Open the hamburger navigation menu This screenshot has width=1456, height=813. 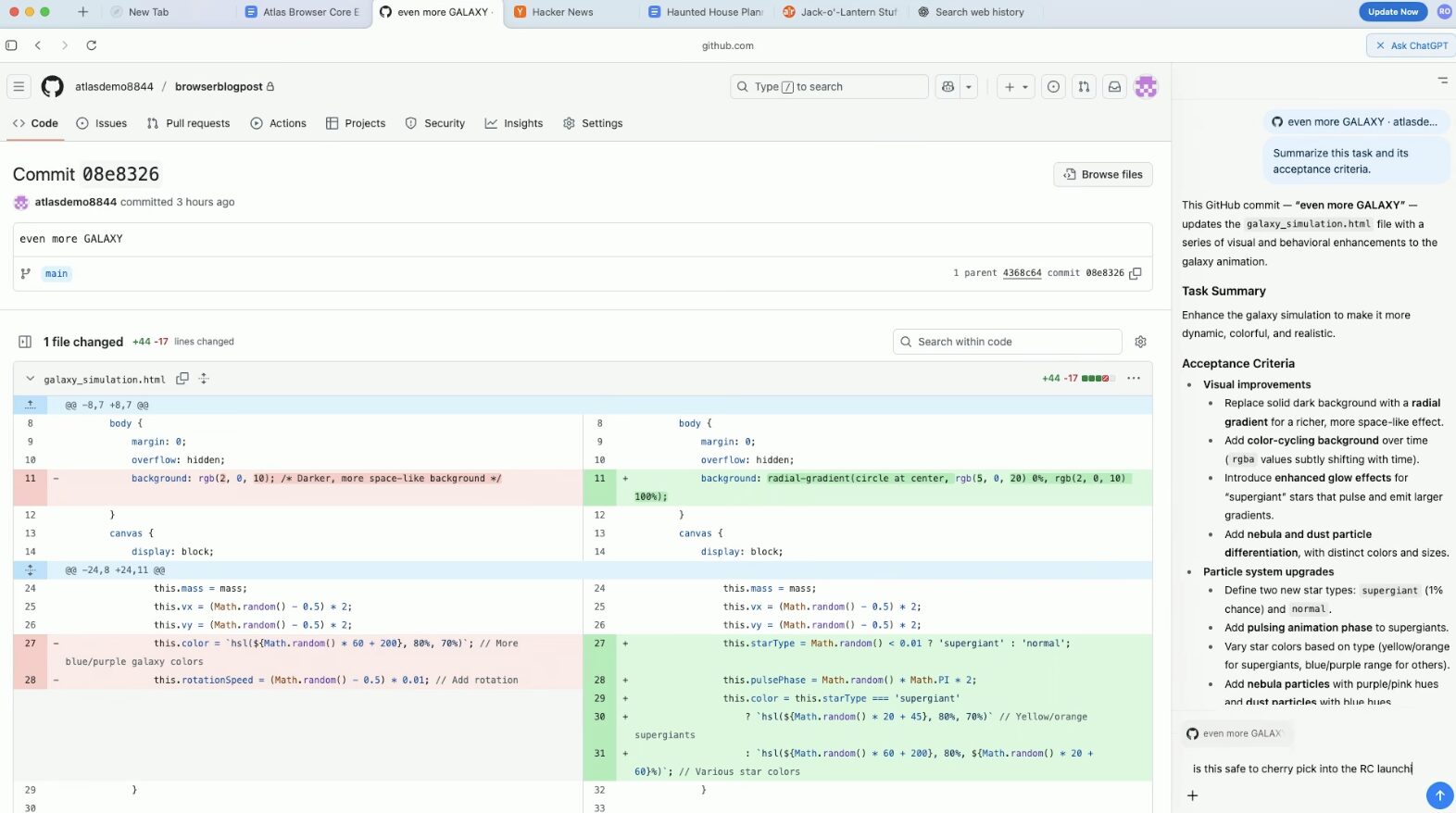click(19, 87)
